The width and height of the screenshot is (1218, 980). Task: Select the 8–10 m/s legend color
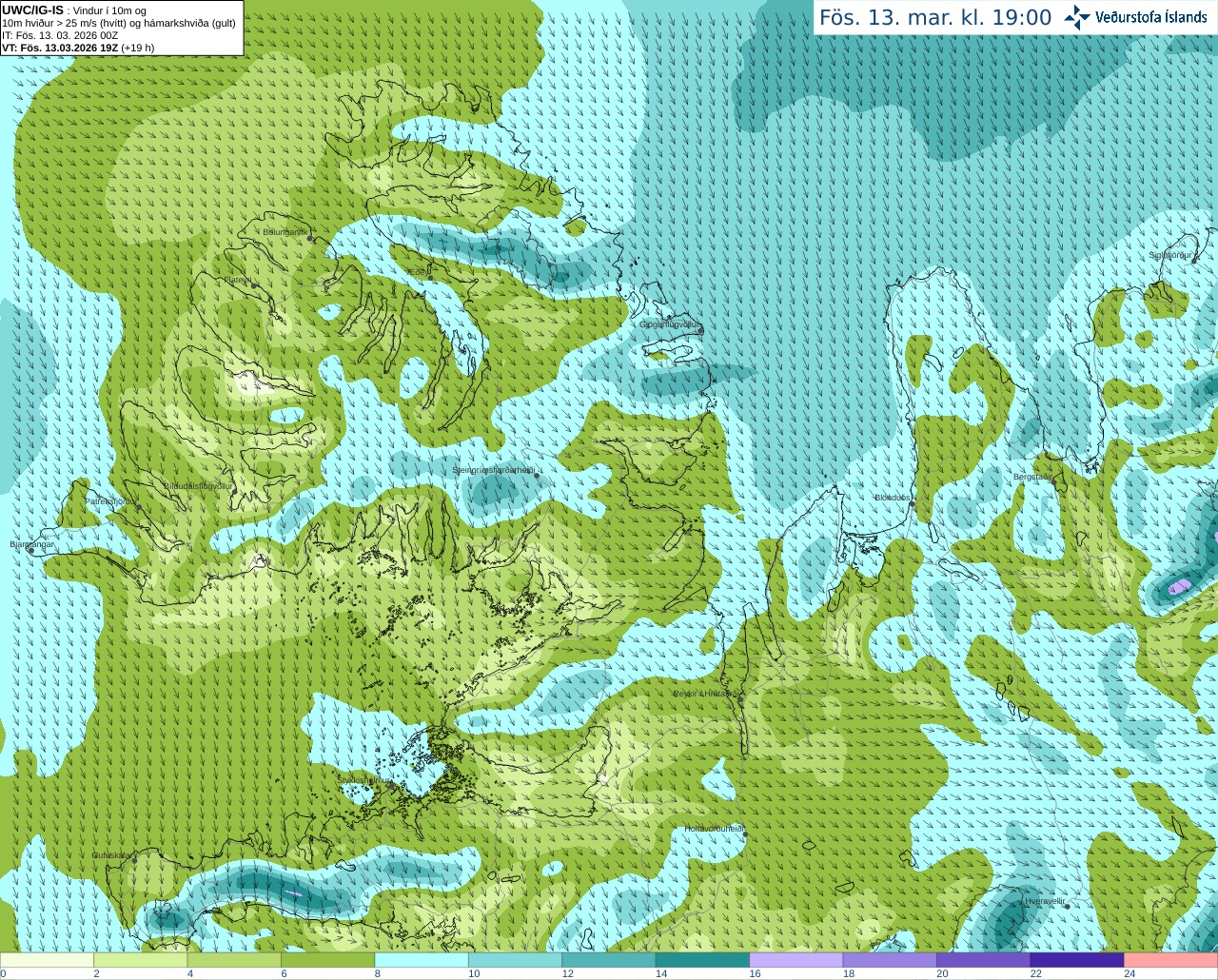click(x=422, y=960)
